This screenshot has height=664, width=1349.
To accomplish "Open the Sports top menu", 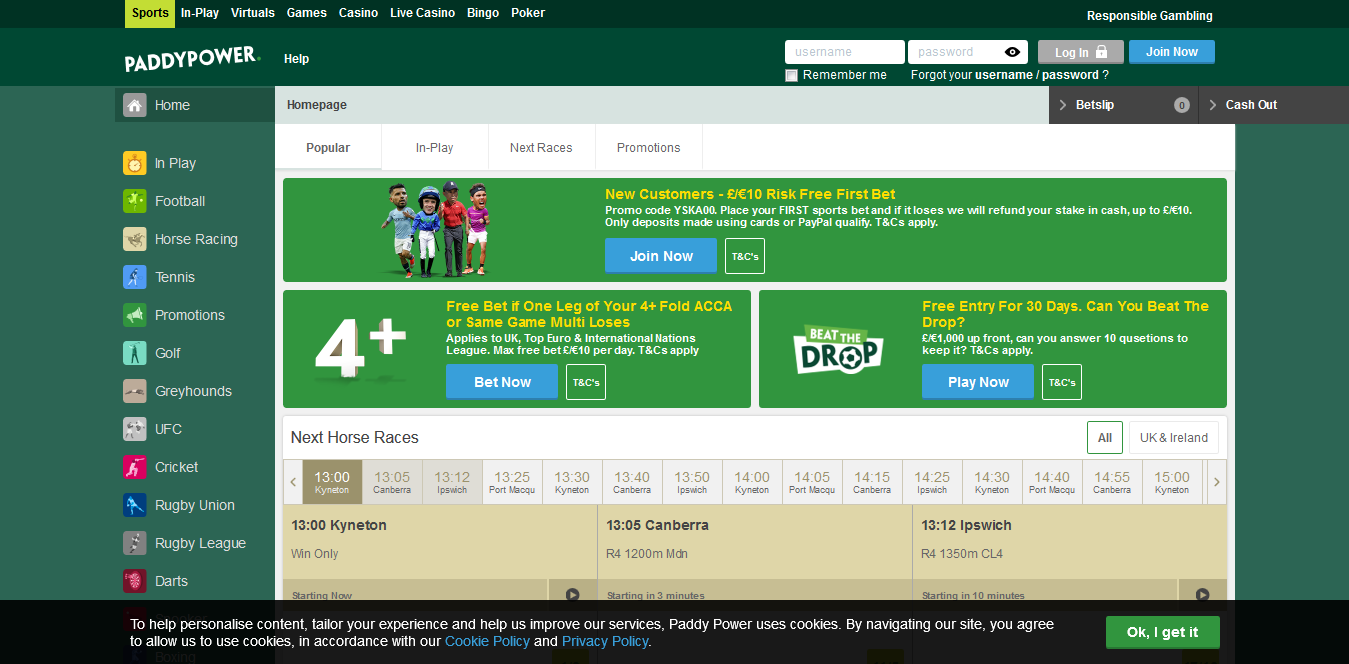I will (x=150, y=13).
